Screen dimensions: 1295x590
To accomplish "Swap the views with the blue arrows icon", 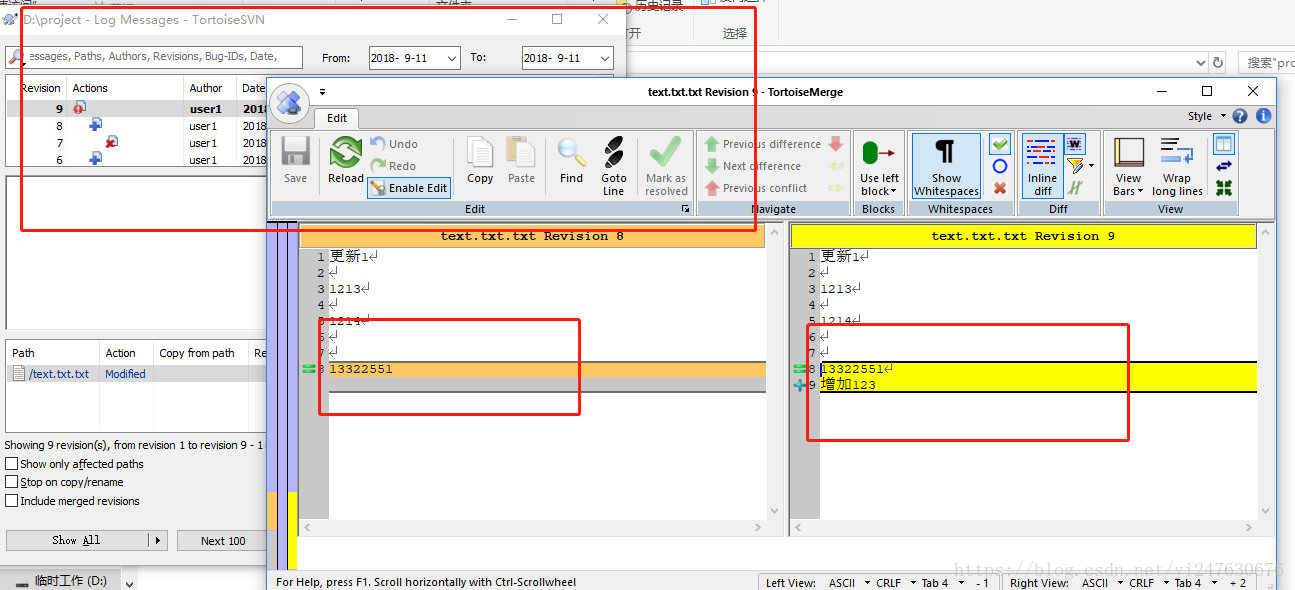I will [1224, 166].
